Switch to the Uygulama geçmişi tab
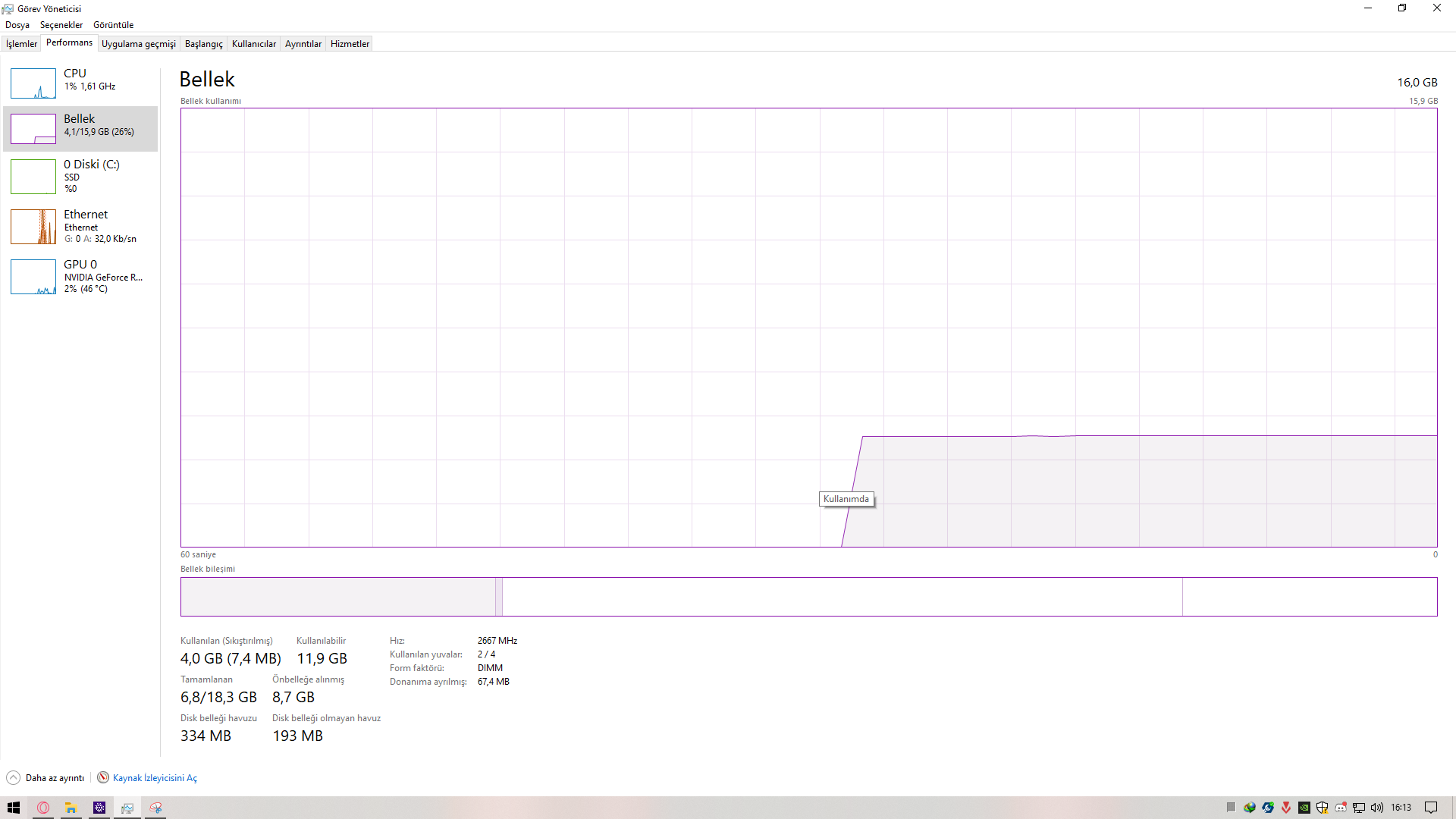 pyautogui.click(x=138, y=44)
